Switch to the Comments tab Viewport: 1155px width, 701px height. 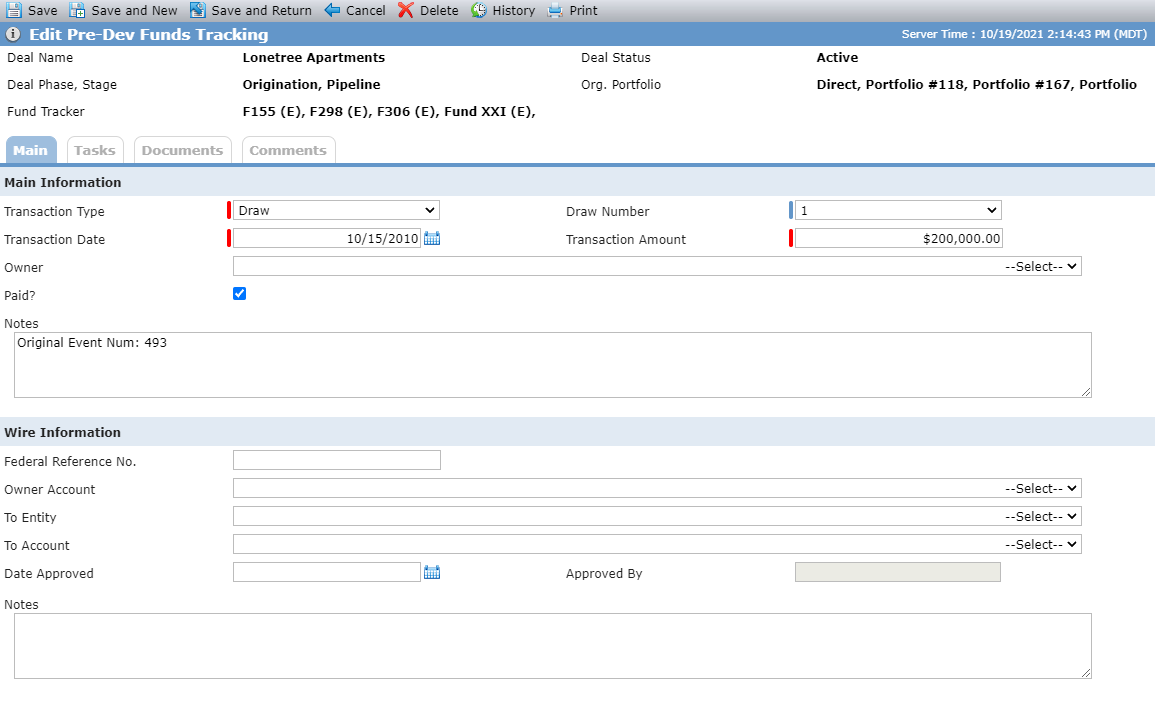[x=288, y=150]
